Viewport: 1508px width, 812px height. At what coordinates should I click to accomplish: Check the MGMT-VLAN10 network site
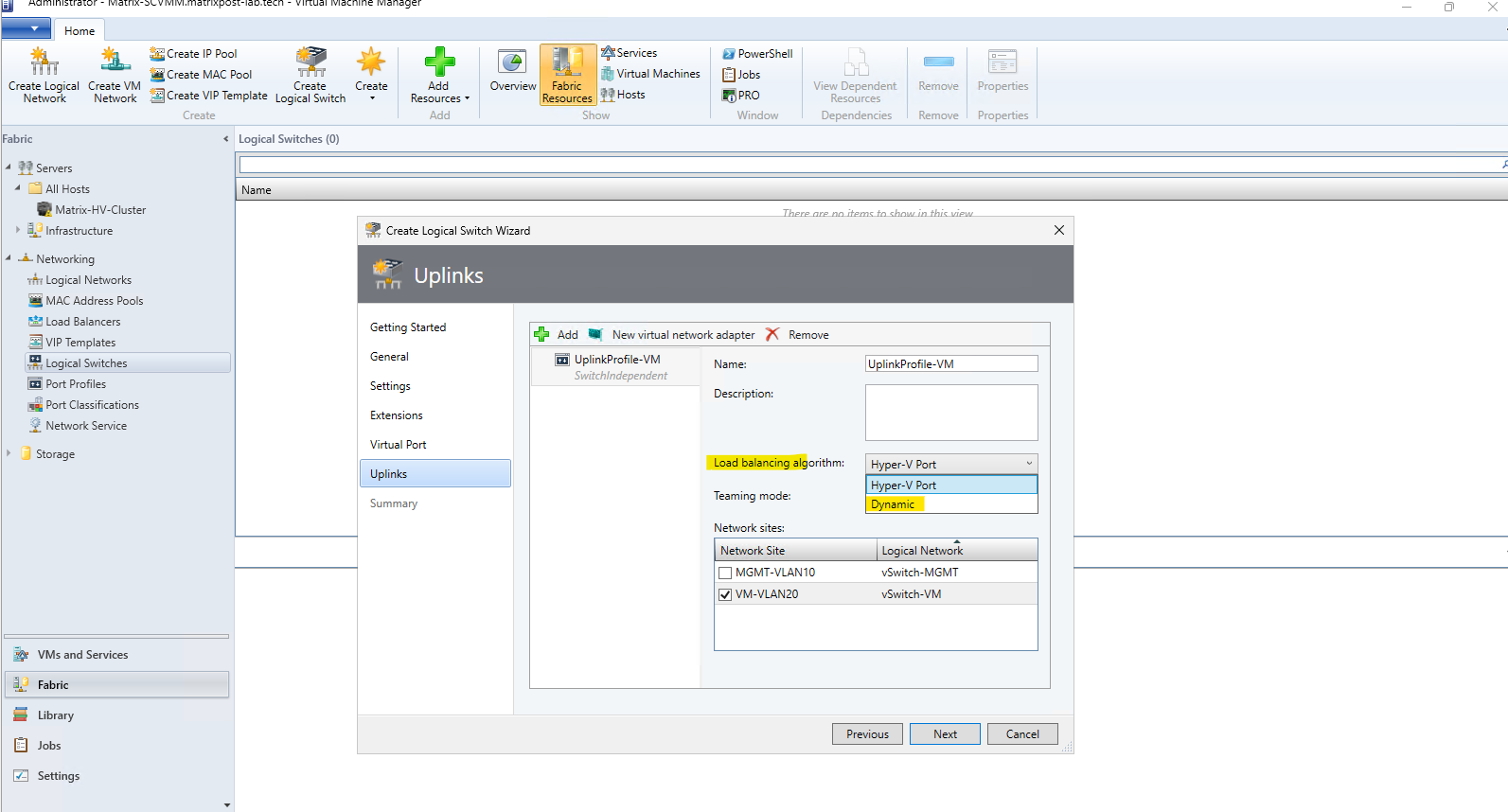coord(725,573)
